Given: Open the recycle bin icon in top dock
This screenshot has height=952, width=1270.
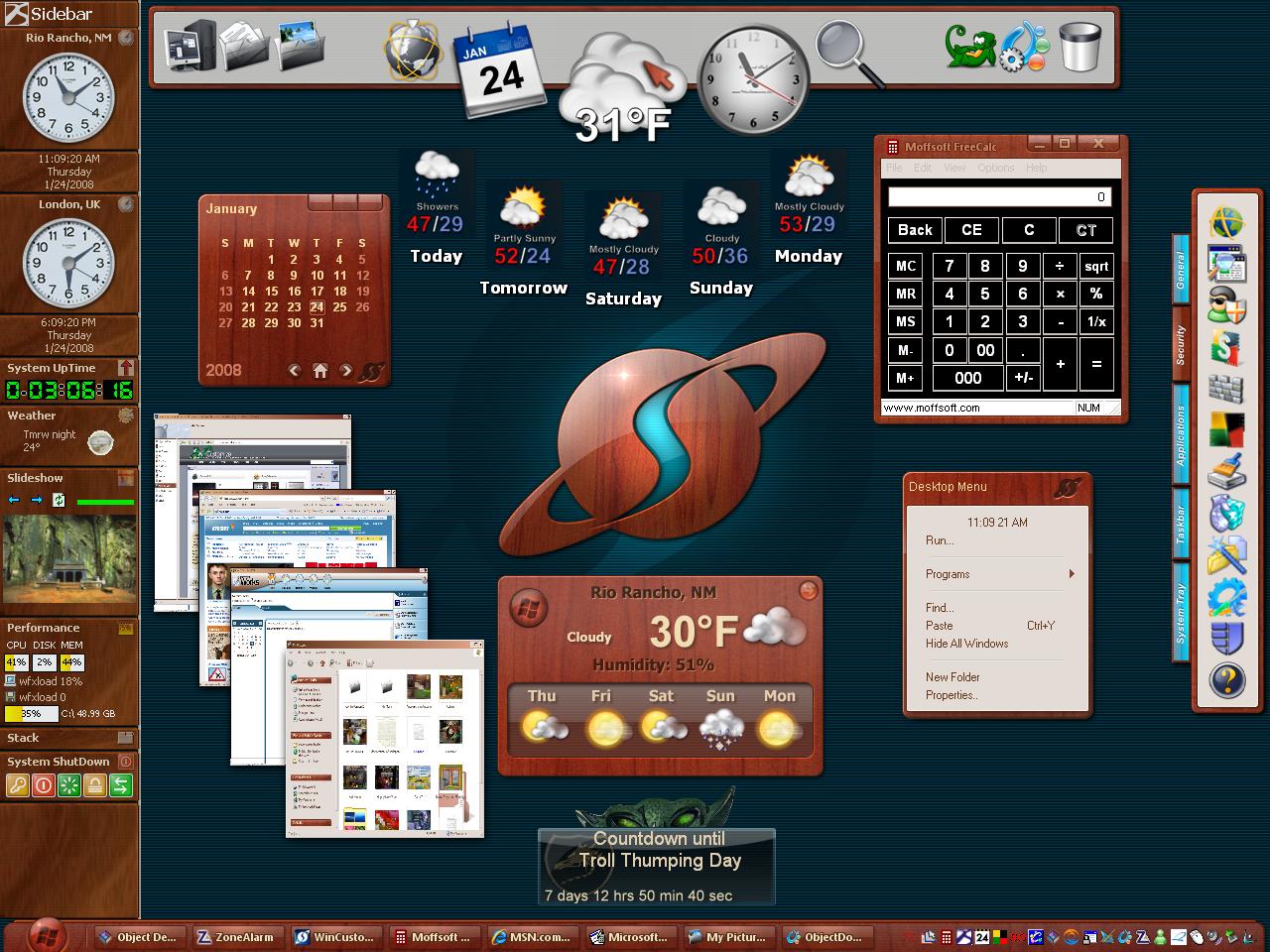Looking at the screenshot, I should (x=1079, y=46).
